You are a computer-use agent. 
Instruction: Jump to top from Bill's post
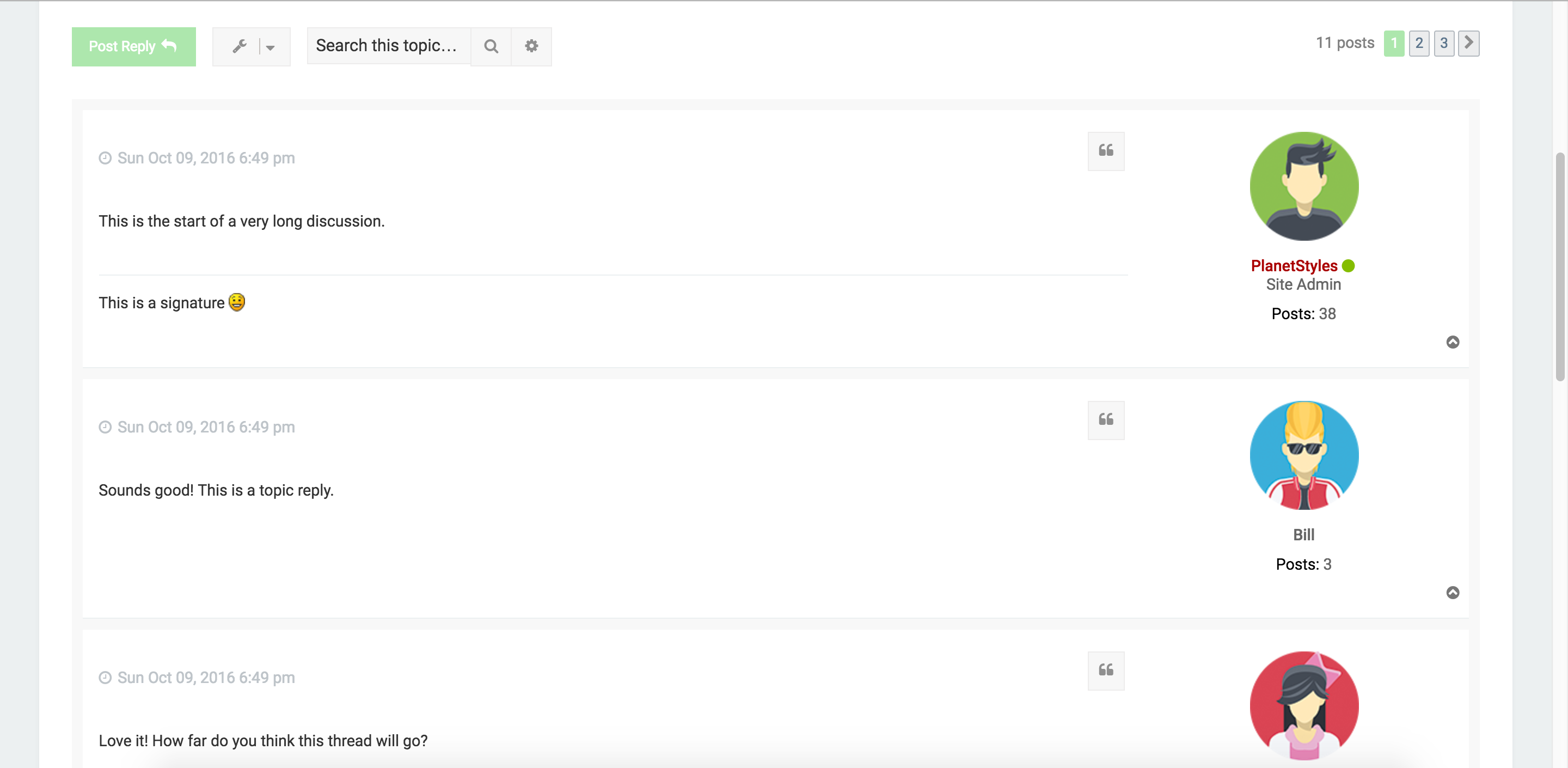pos(1453,593)
